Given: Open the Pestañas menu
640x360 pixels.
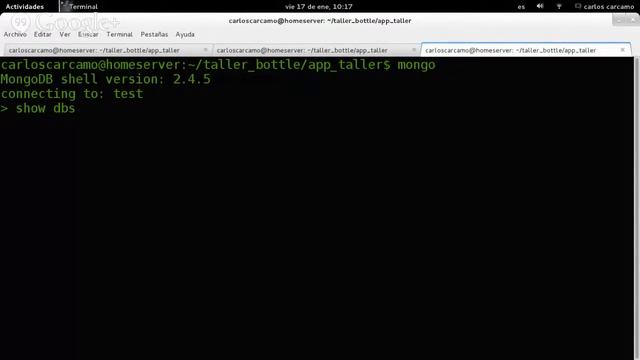Looking at the screenshot, I should (154, 34).
